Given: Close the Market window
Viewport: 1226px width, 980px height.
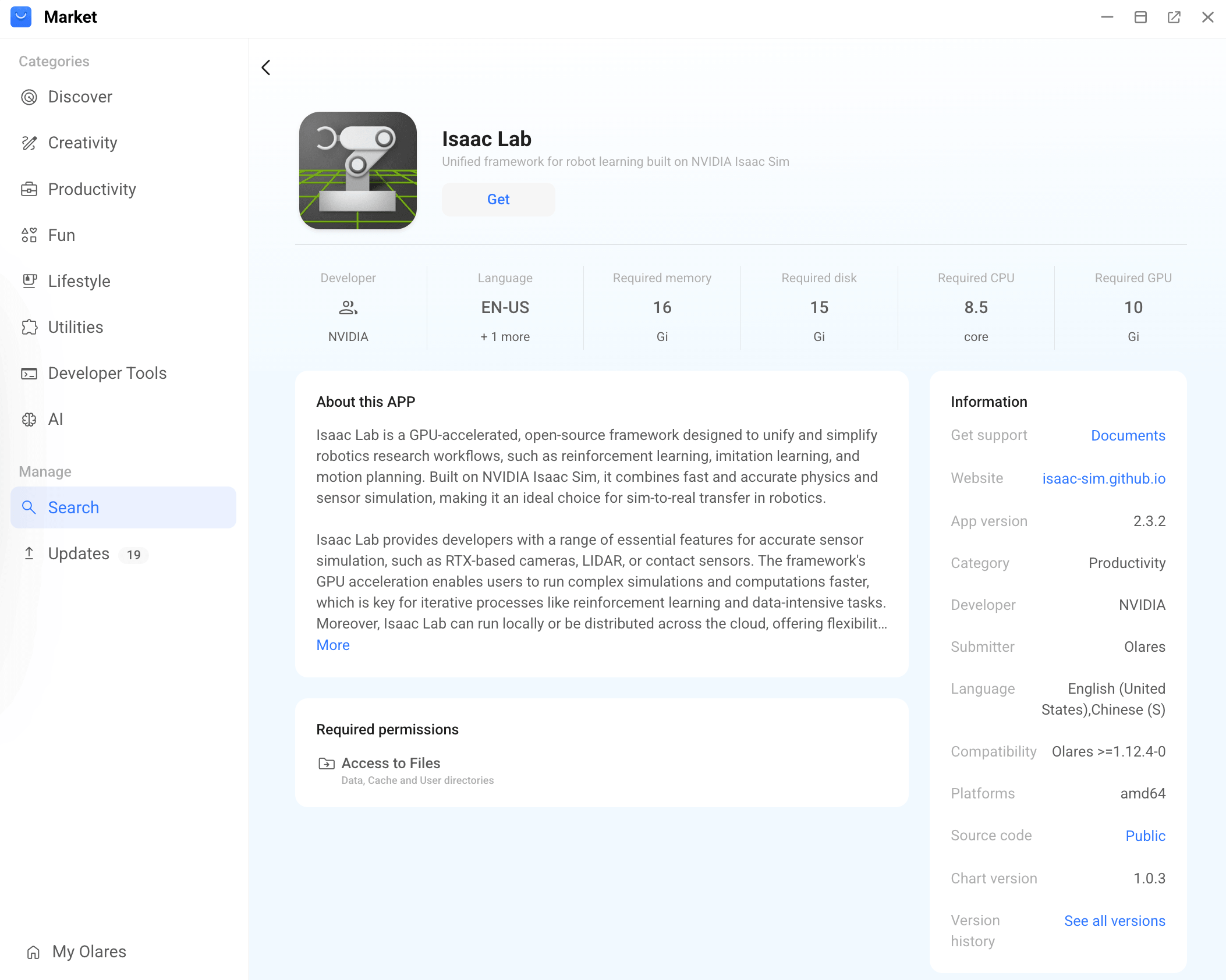Looking at the screenshot, I should pyautogui.click(x=1207, y=17).
